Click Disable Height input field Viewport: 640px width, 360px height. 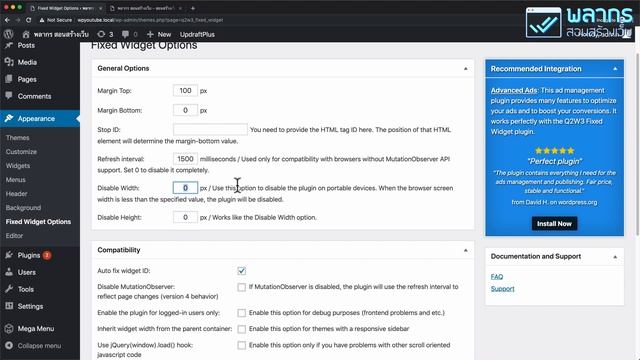[185, 217]
